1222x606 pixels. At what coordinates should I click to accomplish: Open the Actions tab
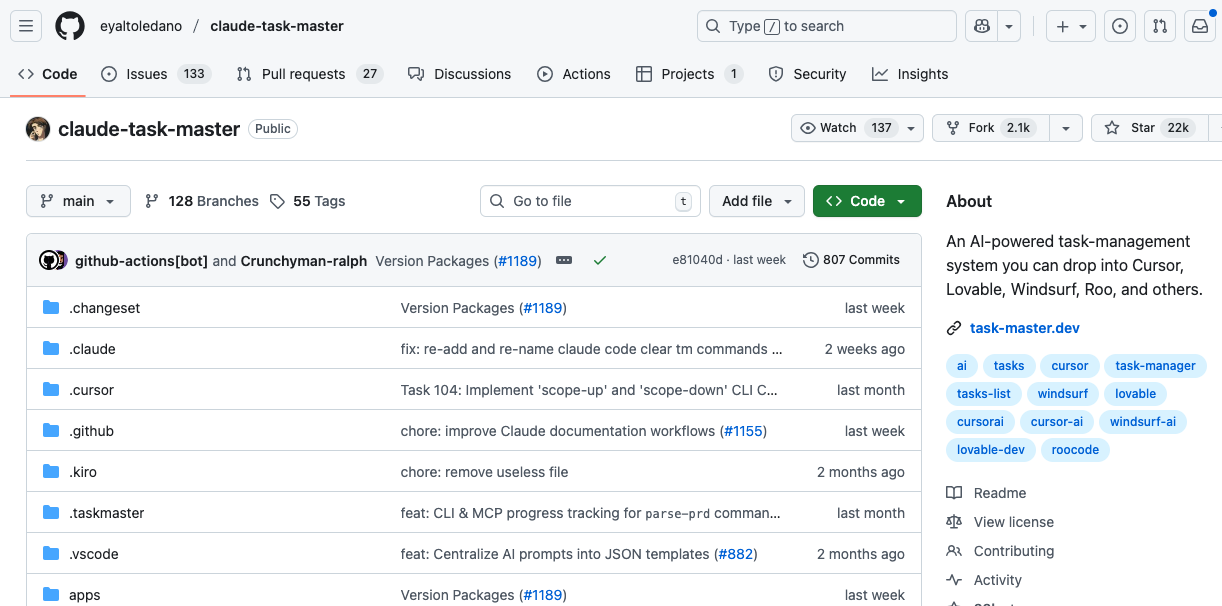(x=574, y=74)
